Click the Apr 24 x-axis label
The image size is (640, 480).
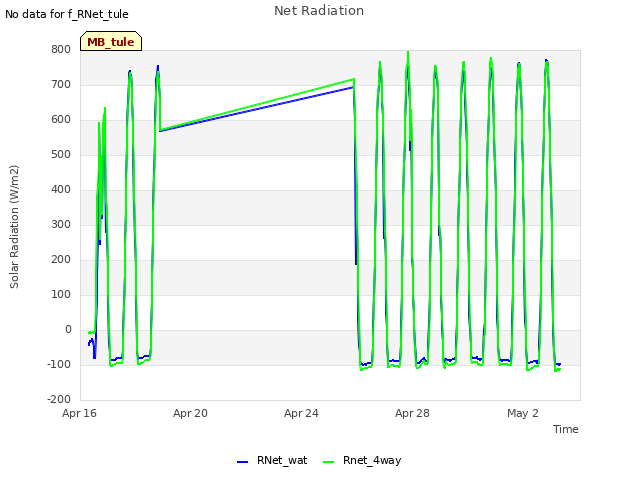[x=301, y=413]
